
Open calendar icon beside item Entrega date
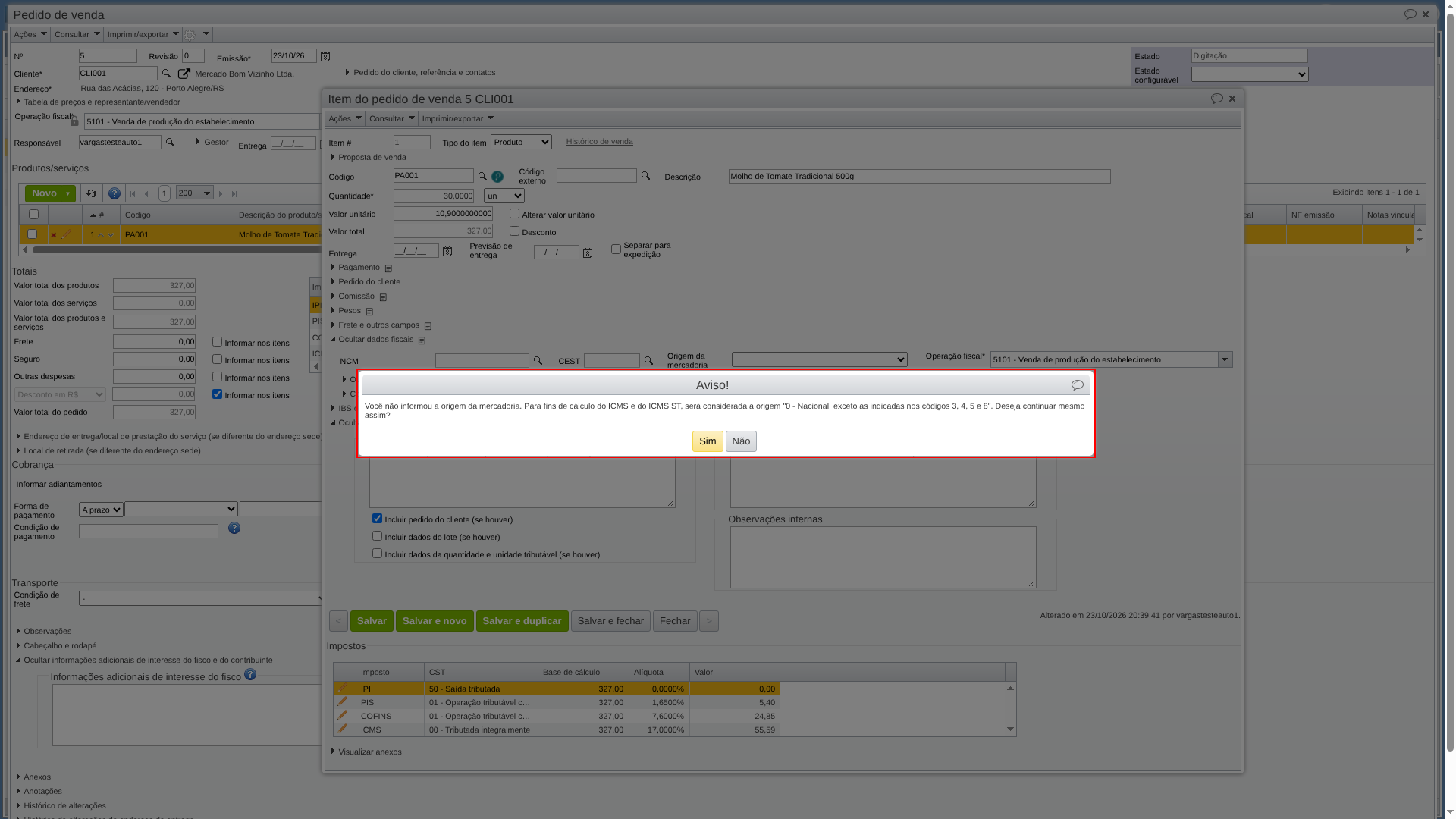(447, 252)
